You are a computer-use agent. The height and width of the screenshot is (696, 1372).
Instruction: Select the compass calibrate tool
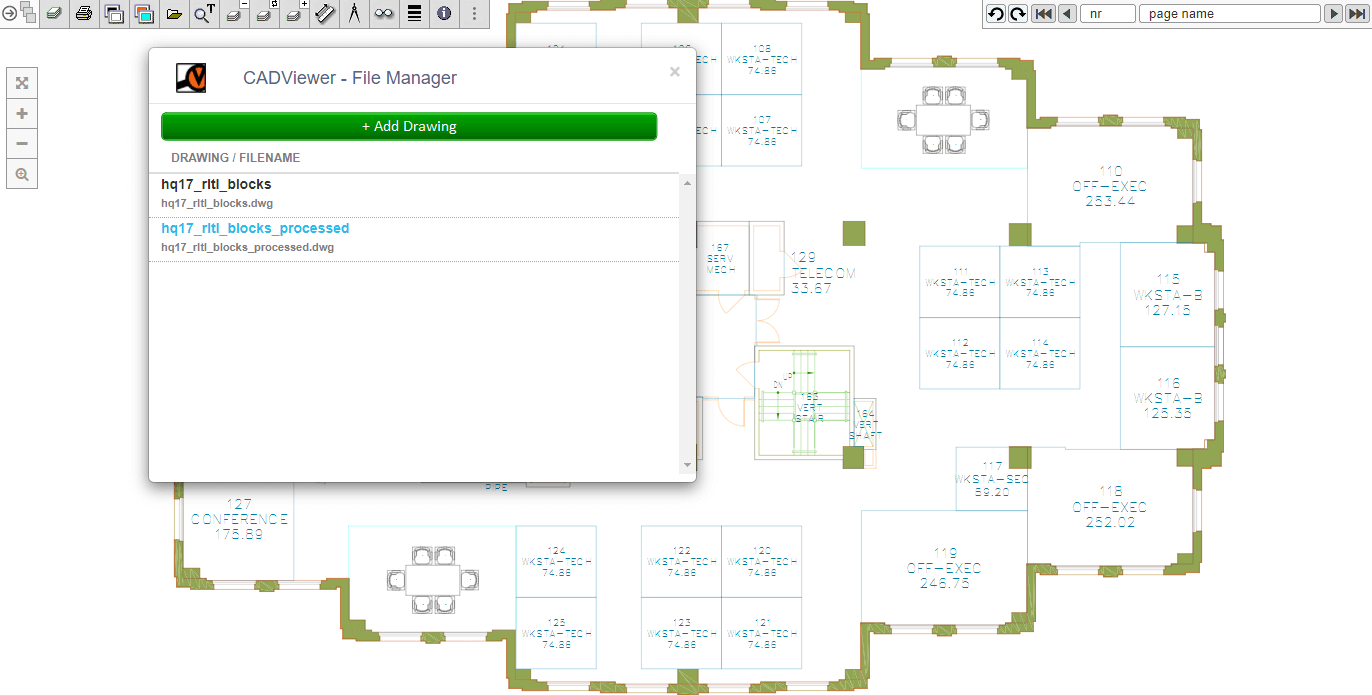tap(354, 14)
